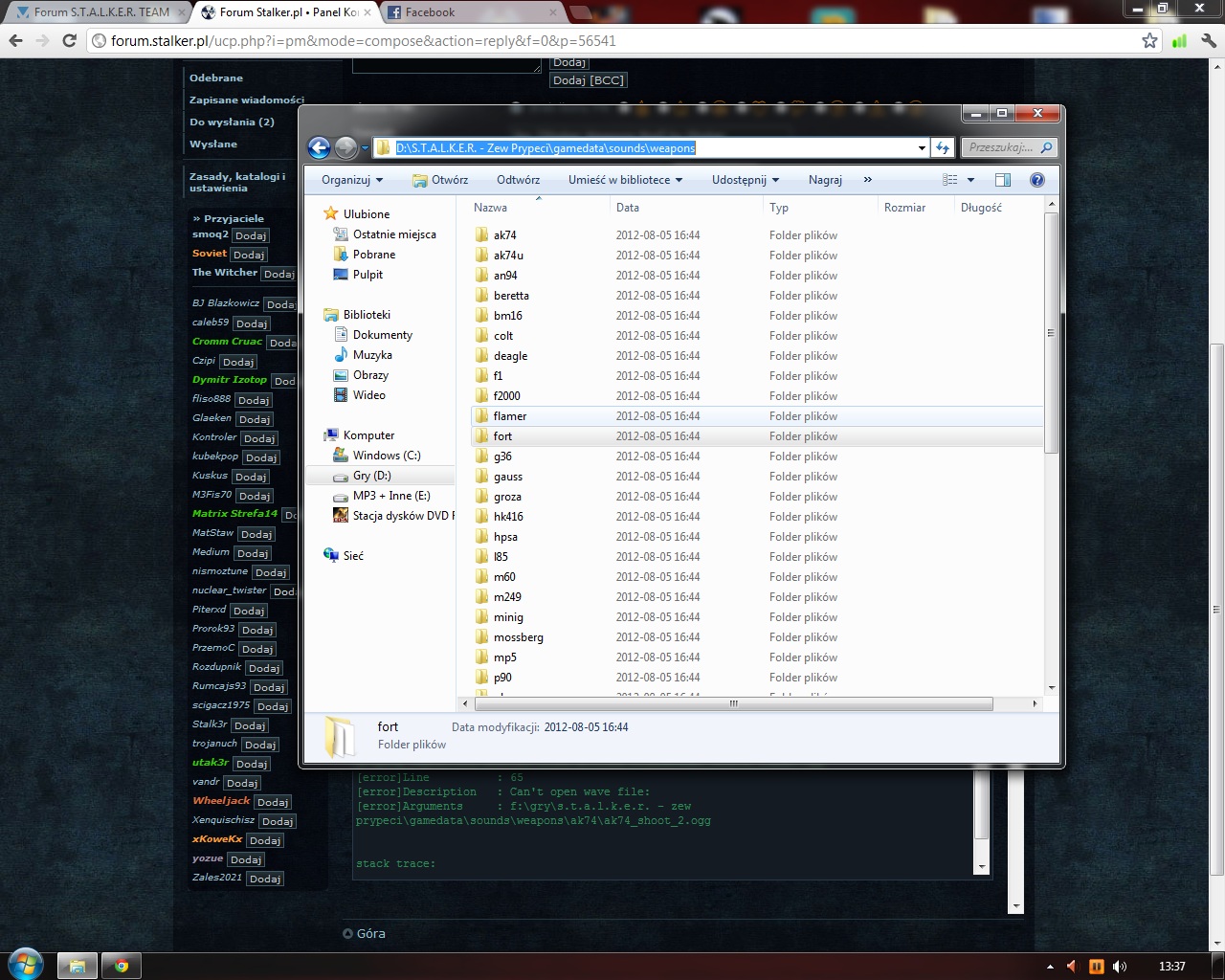Viewport: 1225px width, 980px height.
Task: Click Nagraj in Explorer toolbar
Action: pyautogui.click(x=825, y=180)
